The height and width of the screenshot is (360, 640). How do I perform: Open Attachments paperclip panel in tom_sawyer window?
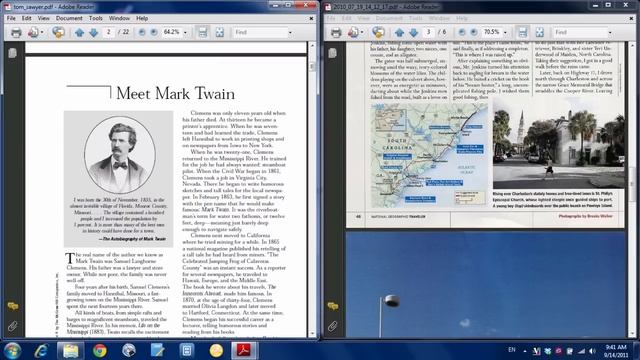point(13,326)
